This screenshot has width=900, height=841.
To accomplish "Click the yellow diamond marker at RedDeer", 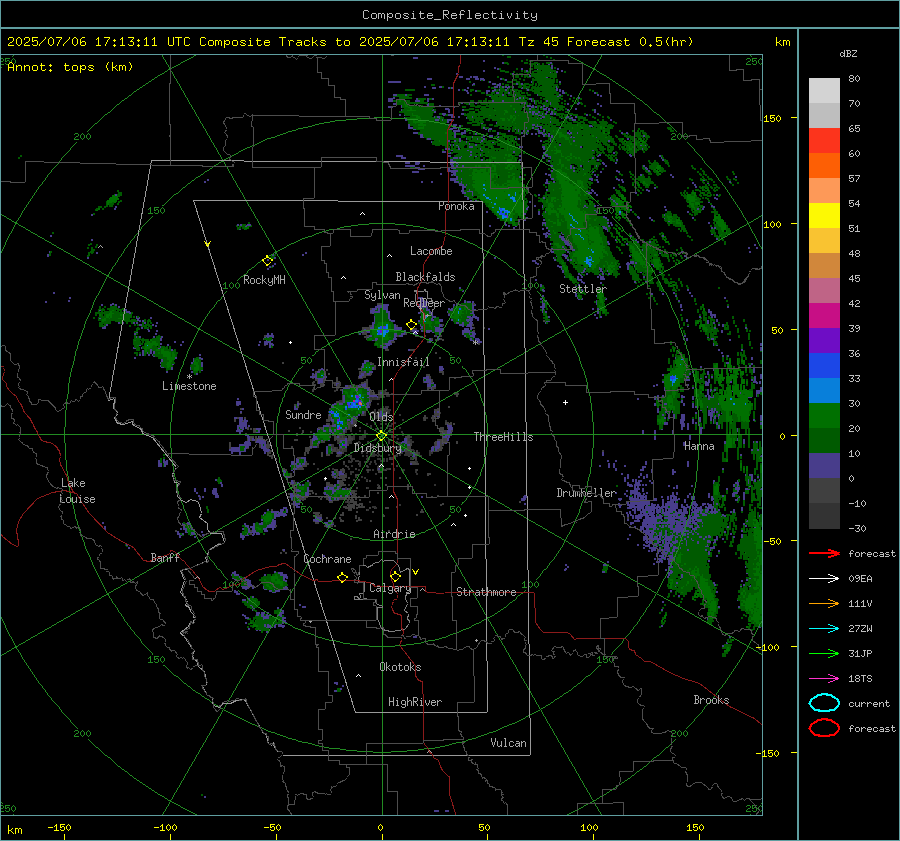I will [x=411, y=325].
